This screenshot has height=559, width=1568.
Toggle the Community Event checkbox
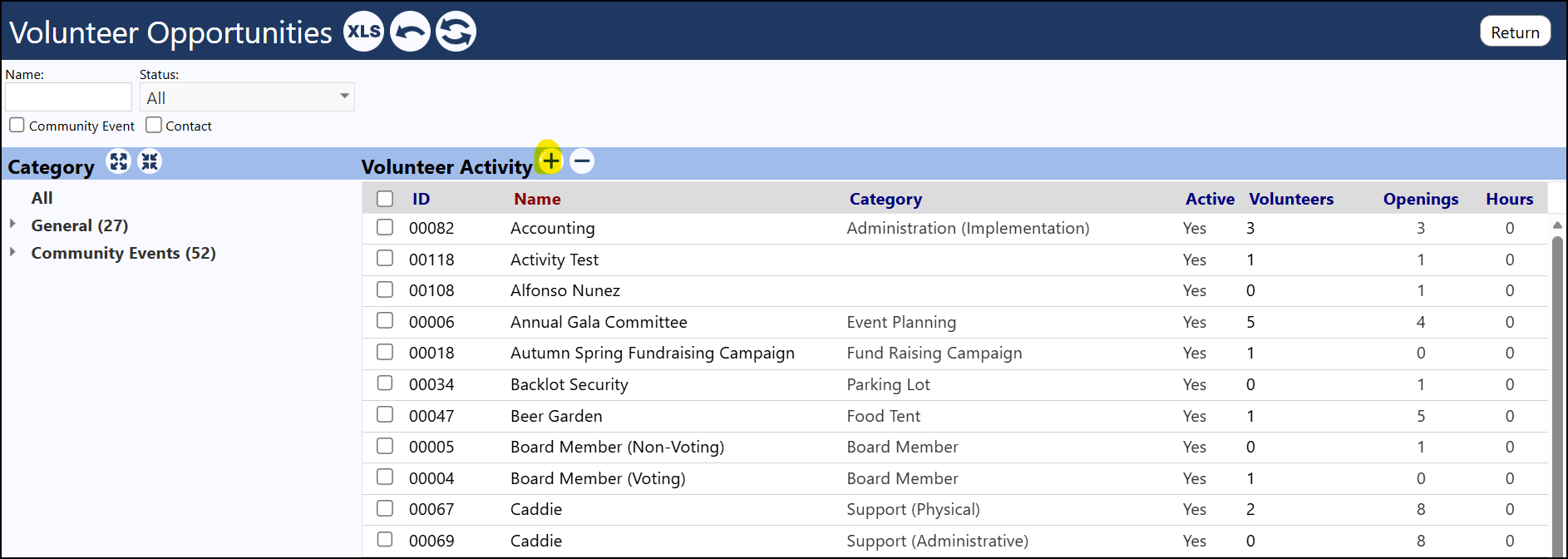coord(17,126)
